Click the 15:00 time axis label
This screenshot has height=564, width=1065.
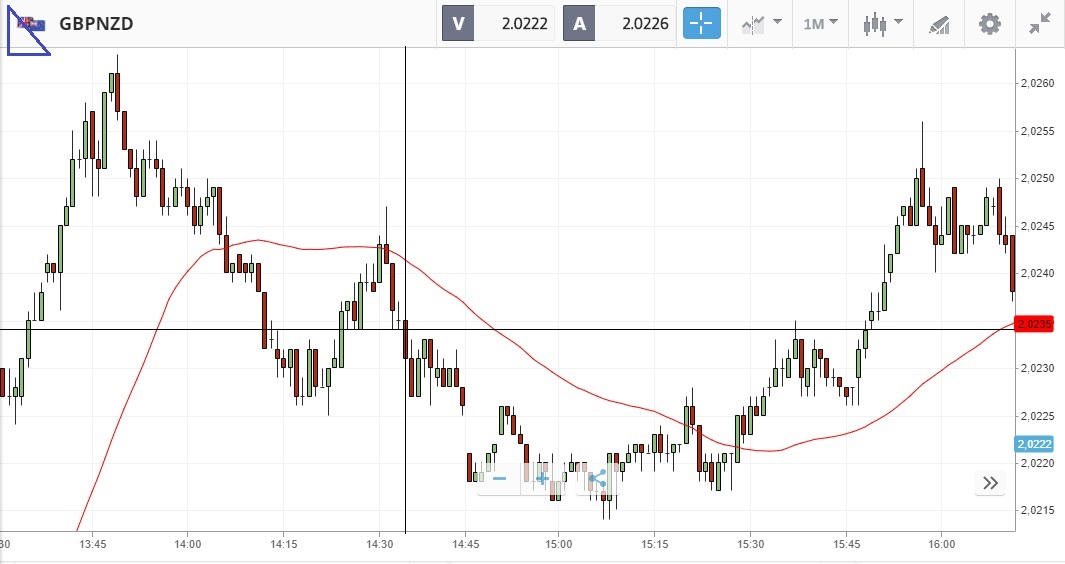(558, 545)
